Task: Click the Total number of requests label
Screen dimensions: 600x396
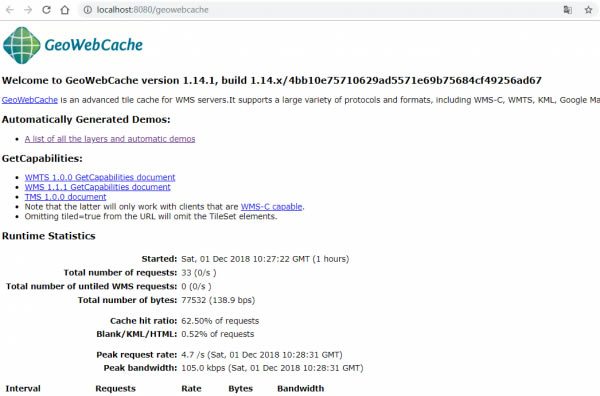Action: pos(120,273)
